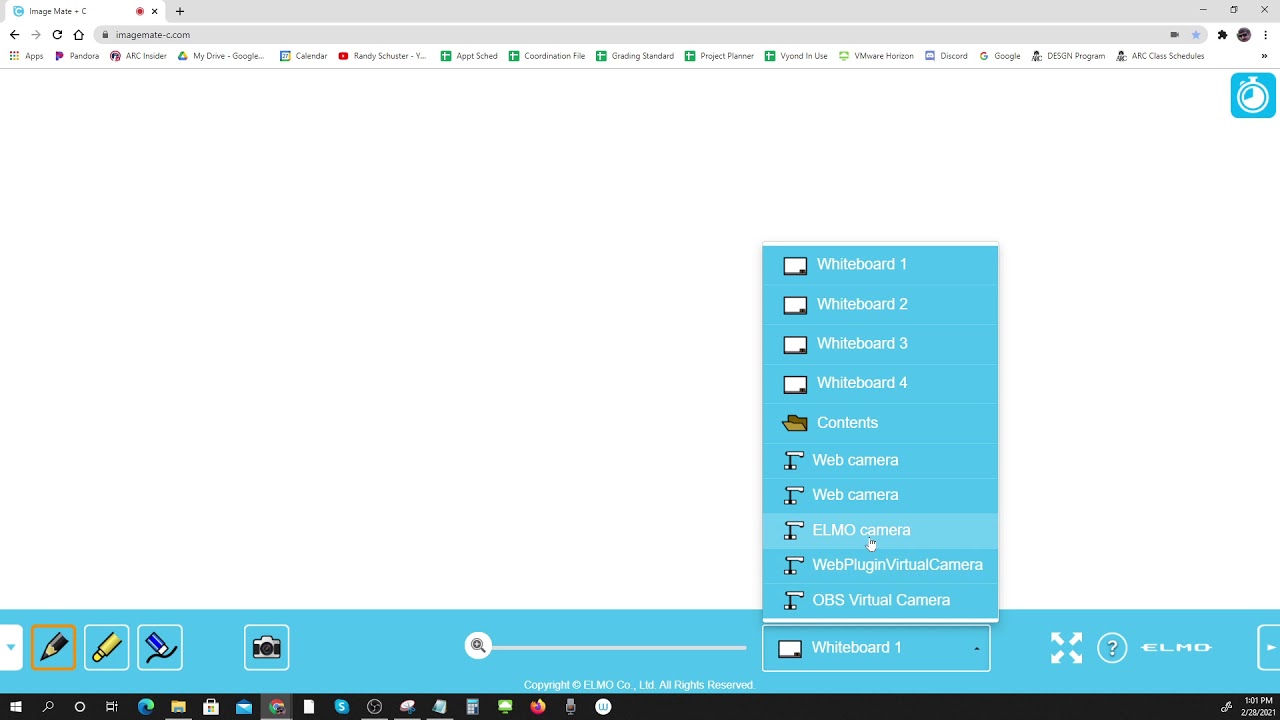
Task: Expand the right-side toolbar arrow
Action: click(x=1269, y=647)
